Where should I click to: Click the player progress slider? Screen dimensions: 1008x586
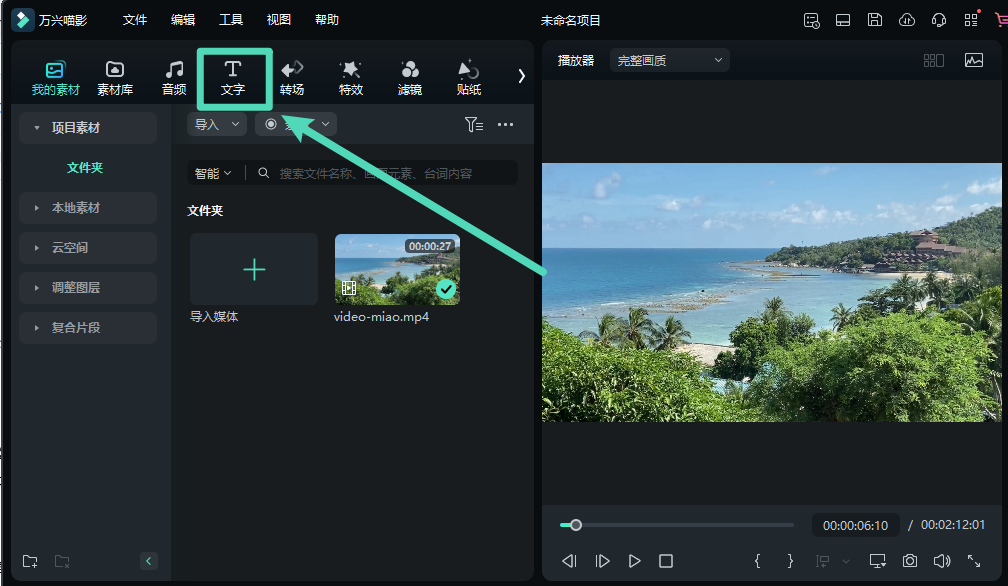click(x=676, y=525)
